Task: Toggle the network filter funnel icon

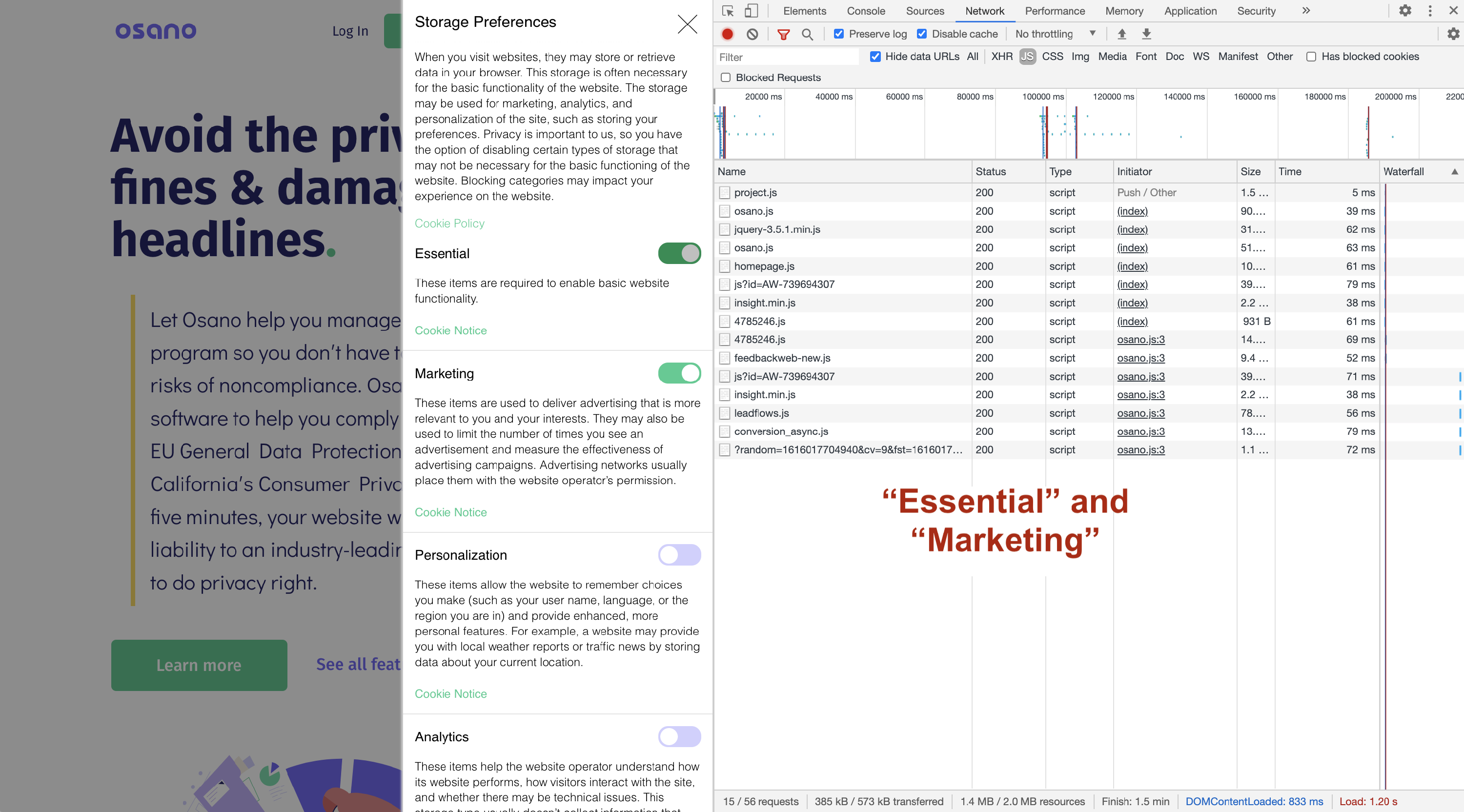Action: pos(783,34)
